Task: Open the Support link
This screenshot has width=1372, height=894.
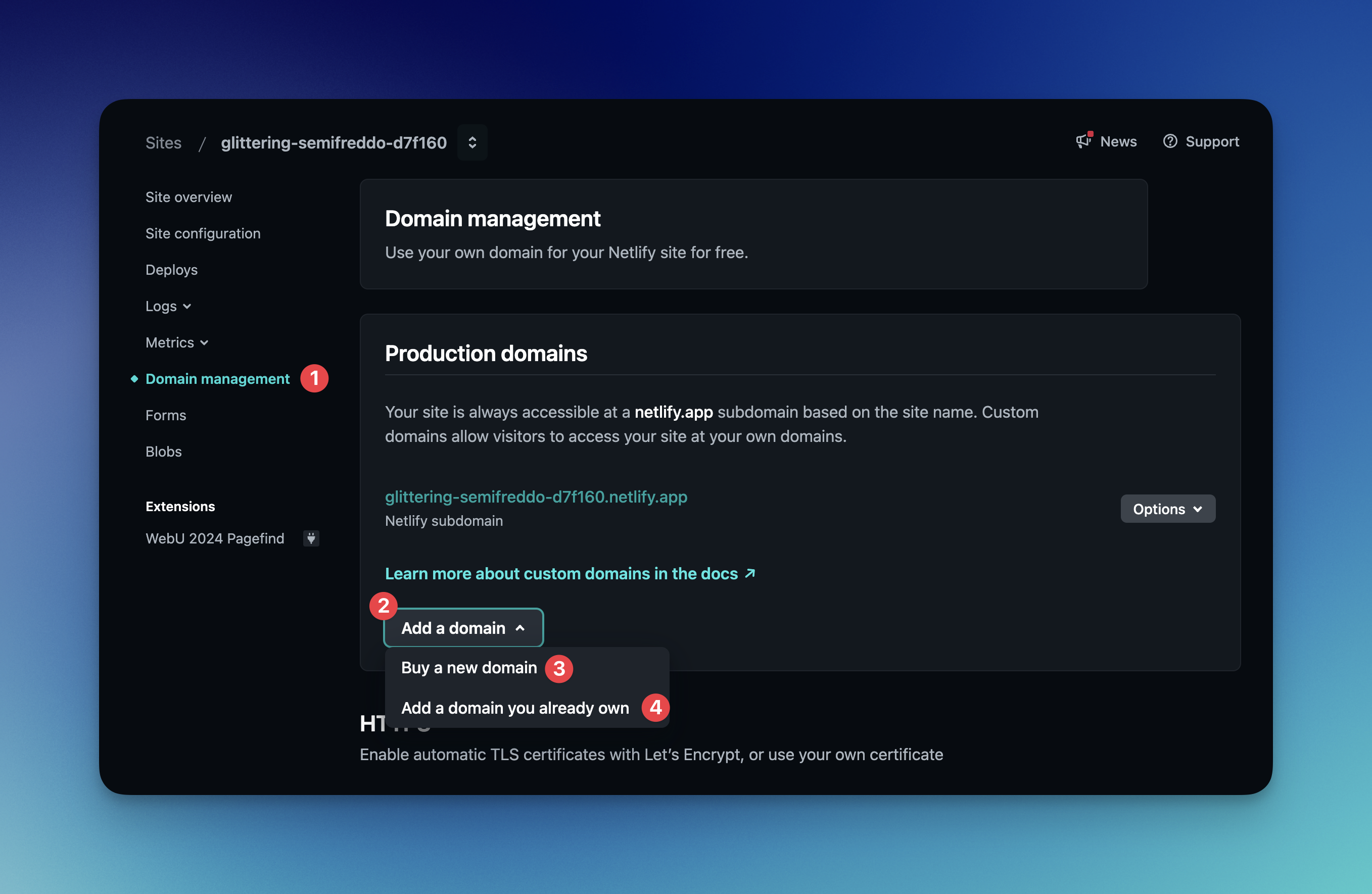Action: (1212, 141)
